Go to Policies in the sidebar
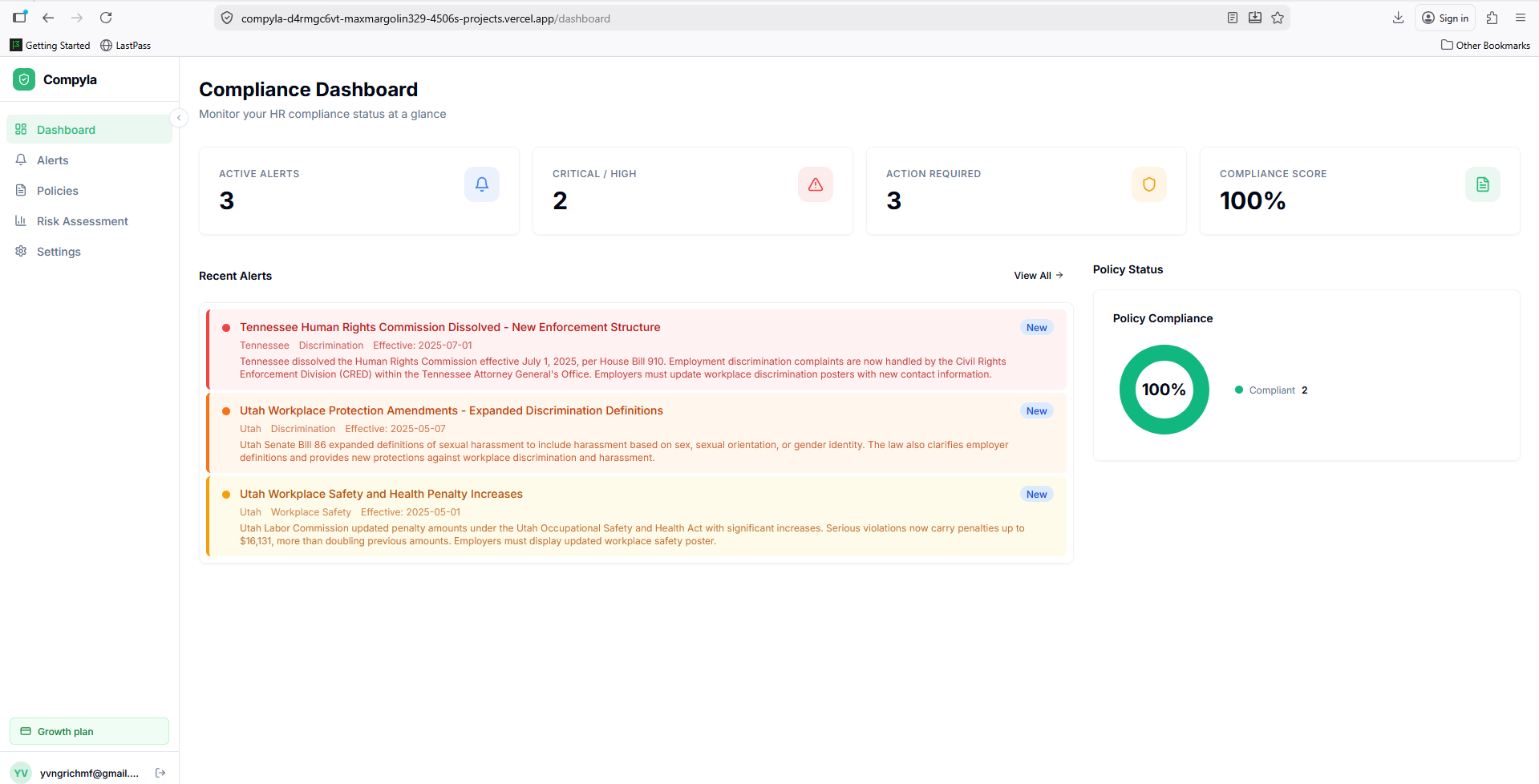1539x784 pixels. (x=89, y=191)
